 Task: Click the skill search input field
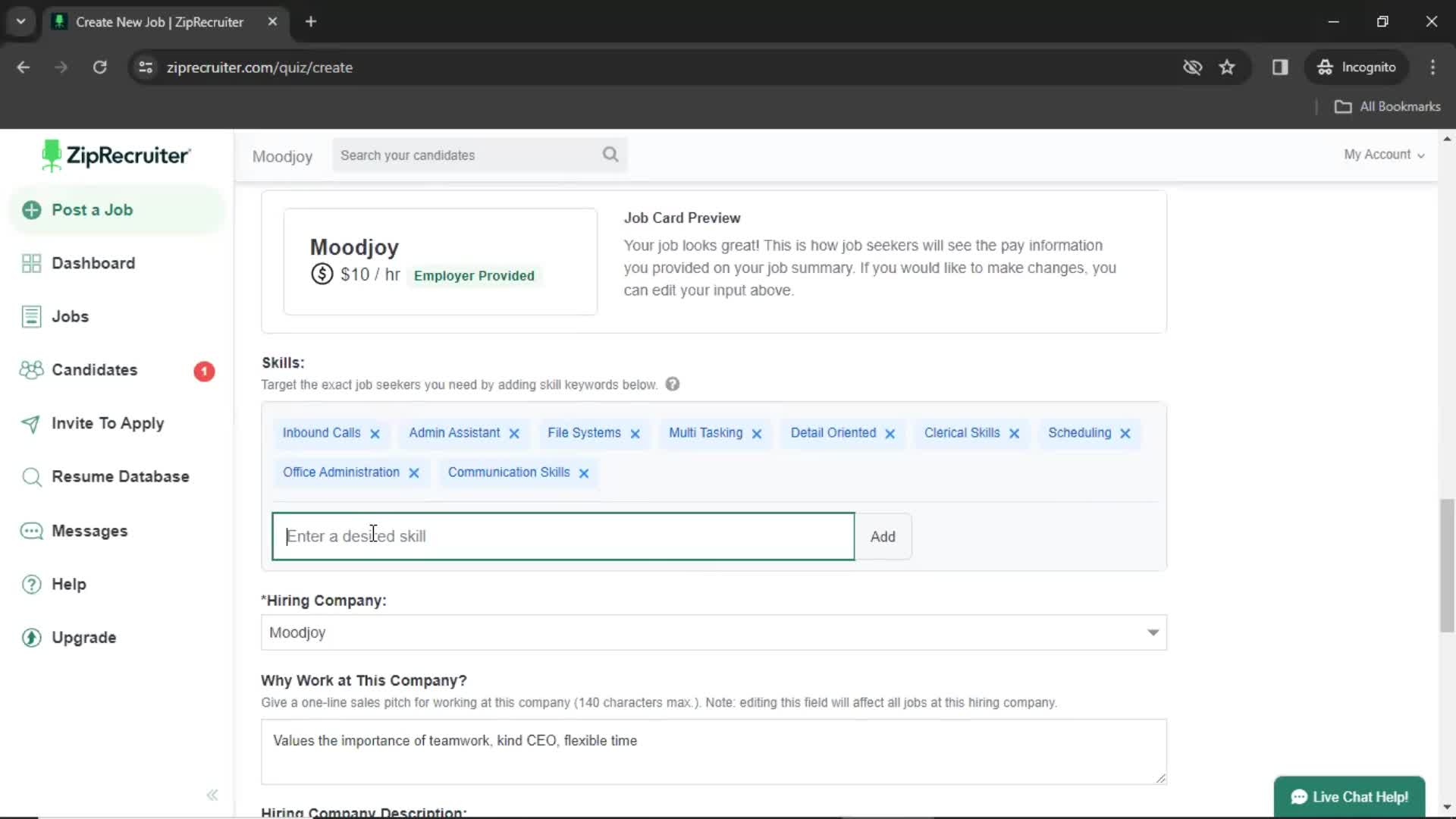point(563,536)
